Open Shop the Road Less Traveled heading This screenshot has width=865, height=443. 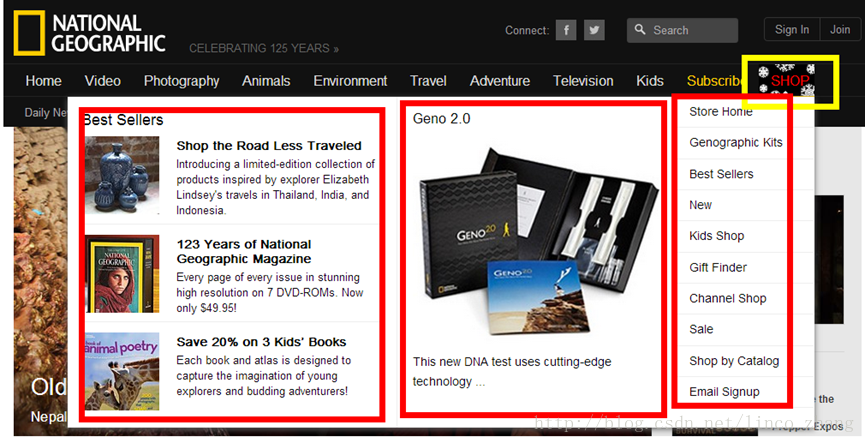[x=269, y=146]
